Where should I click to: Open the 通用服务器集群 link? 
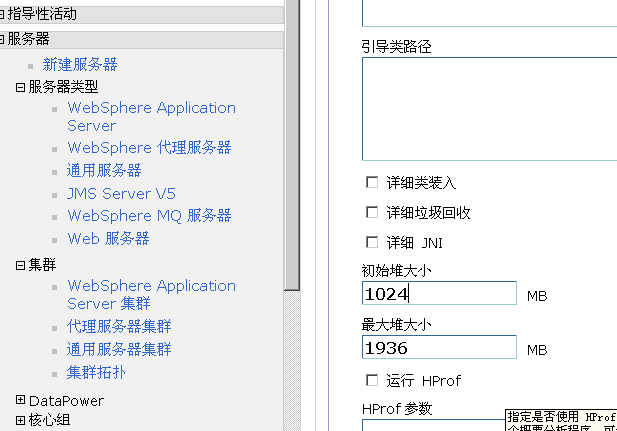(x=119, y=349)
